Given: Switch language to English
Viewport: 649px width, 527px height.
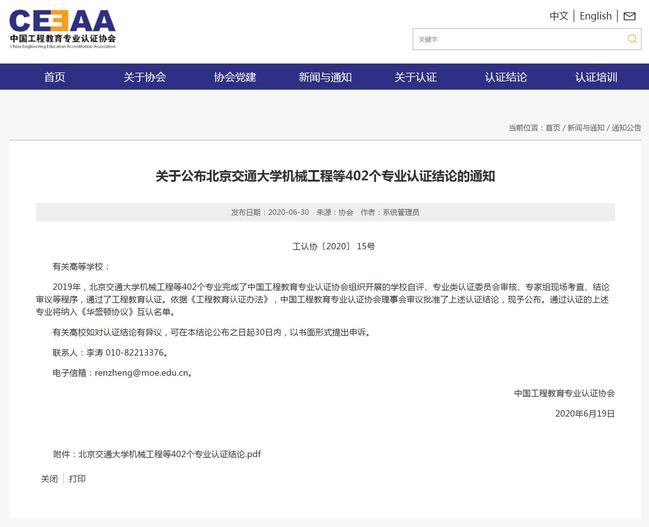Looking at the screenshot, I should [x=595, y=16].
